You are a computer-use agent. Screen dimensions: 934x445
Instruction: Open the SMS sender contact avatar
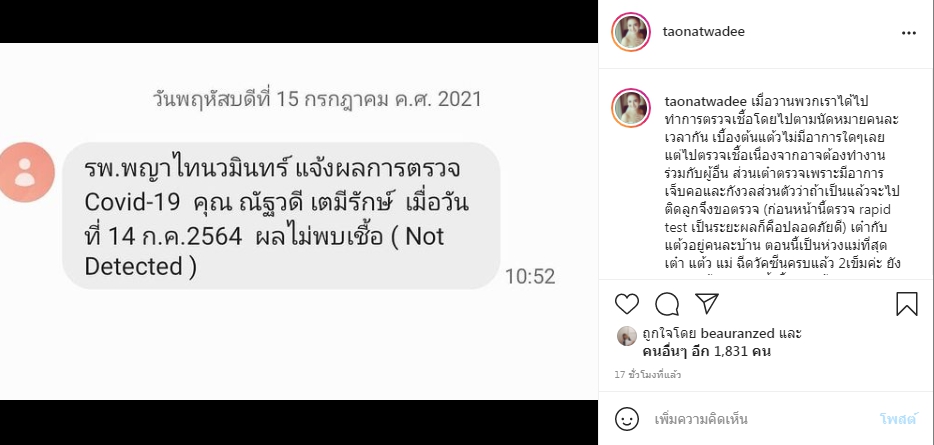[x=26, y=172]
